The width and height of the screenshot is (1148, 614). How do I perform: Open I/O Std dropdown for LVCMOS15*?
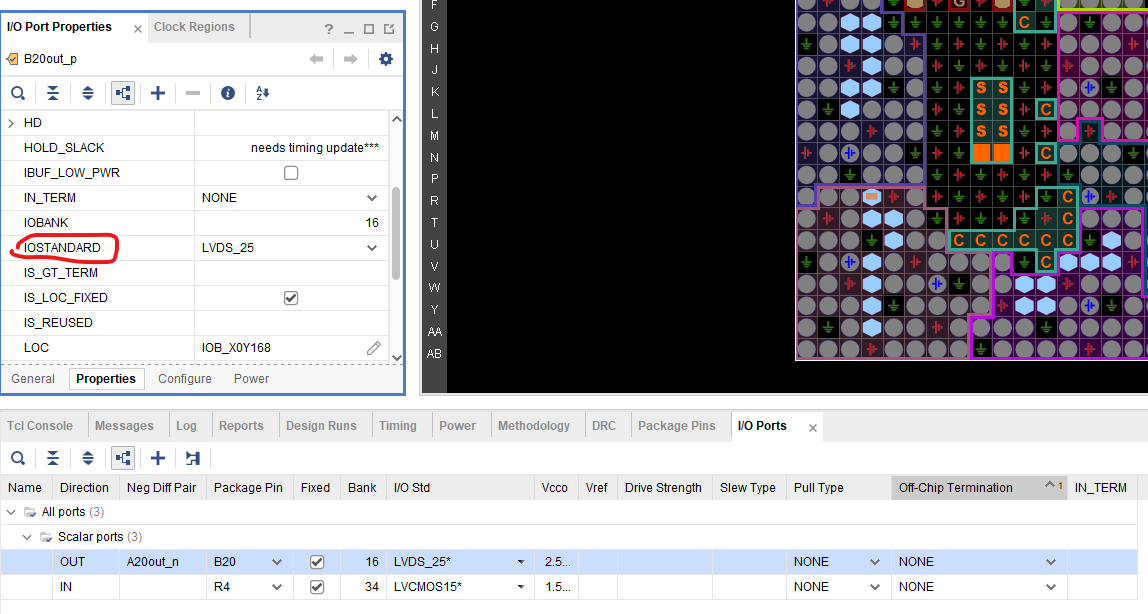pos(521,587)
